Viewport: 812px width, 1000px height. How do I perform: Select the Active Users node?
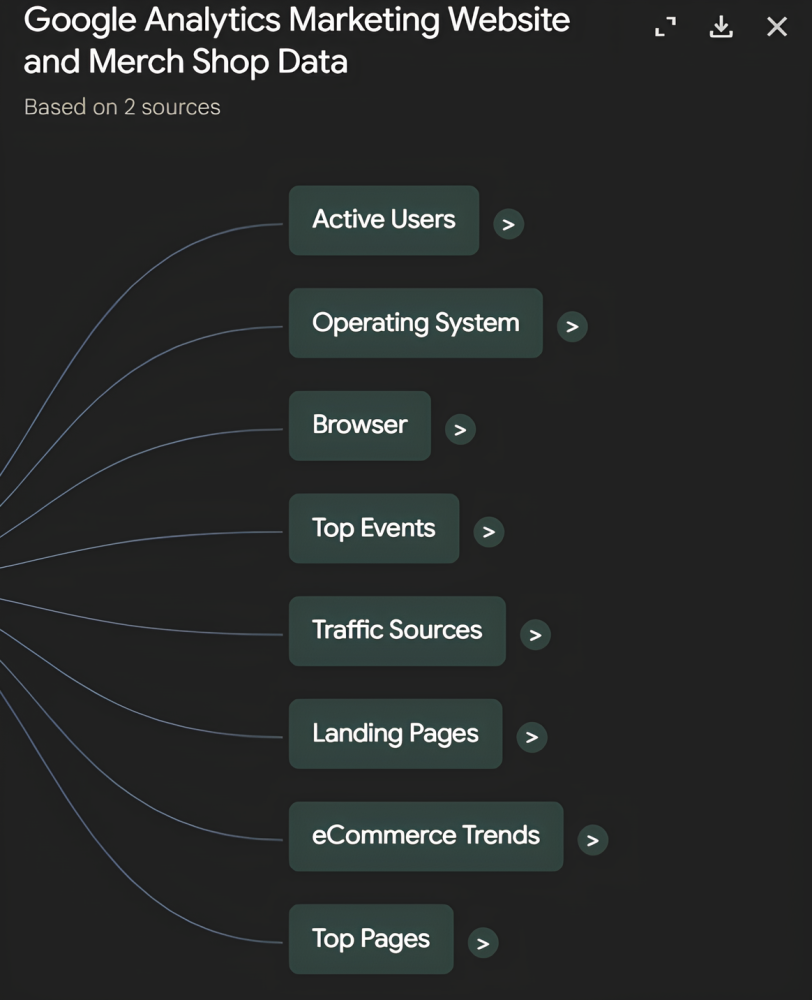click(384, 221)
